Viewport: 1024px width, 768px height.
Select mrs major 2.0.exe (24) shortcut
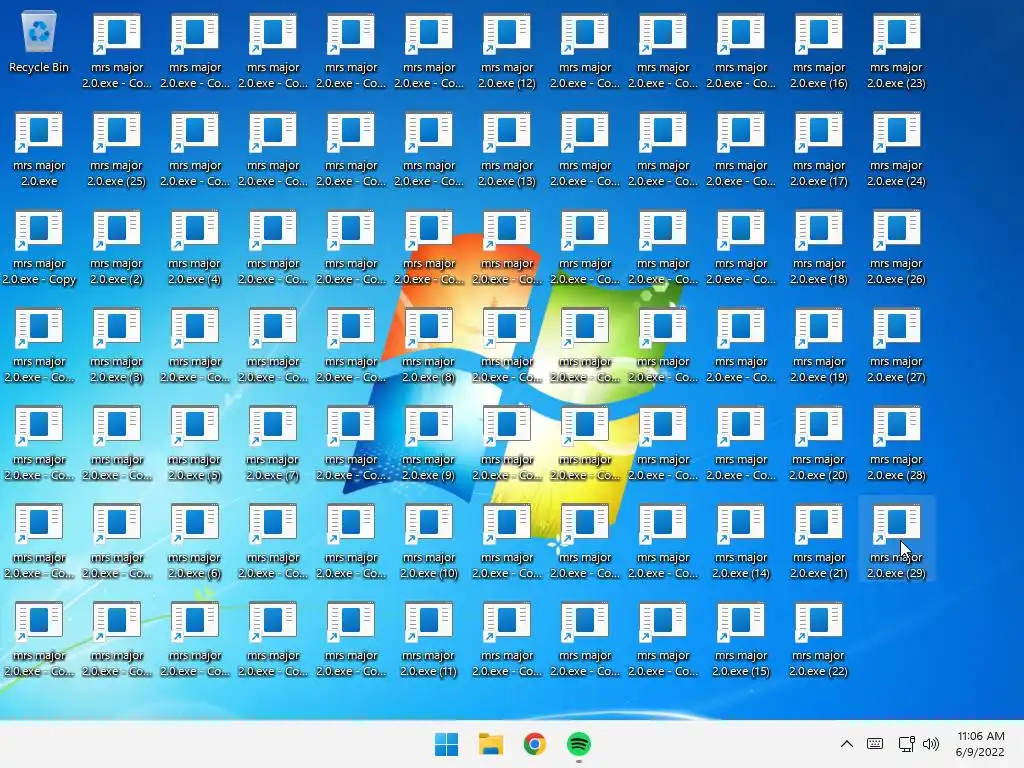(896, 149)
